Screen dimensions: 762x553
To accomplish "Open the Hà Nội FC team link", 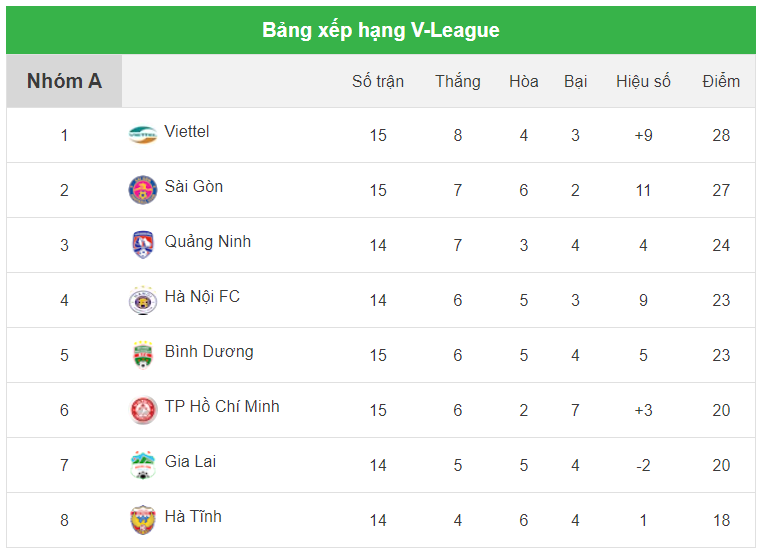I will click(x=202, y=297).
